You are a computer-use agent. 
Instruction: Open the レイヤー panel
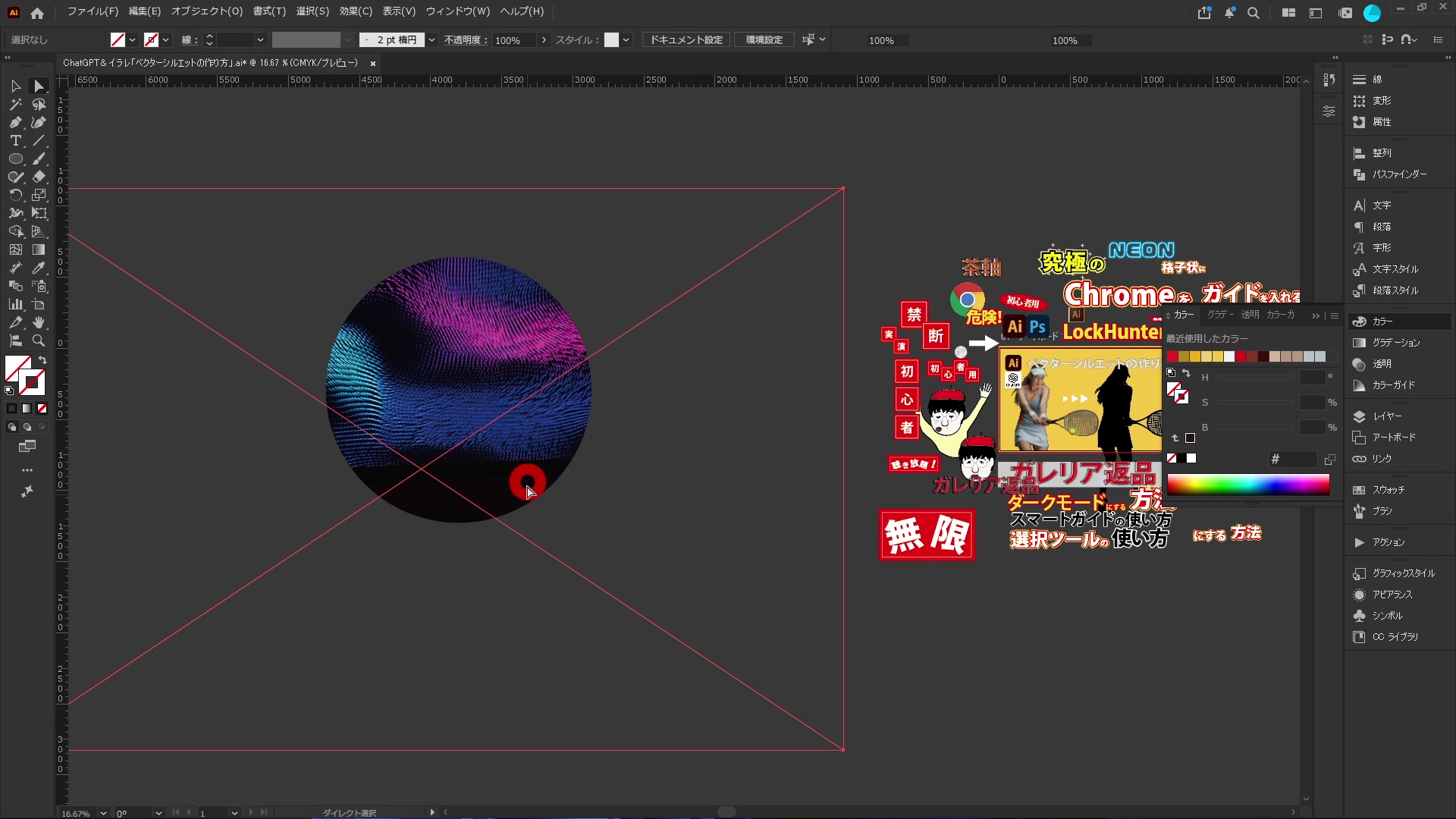coord(1387,416)
